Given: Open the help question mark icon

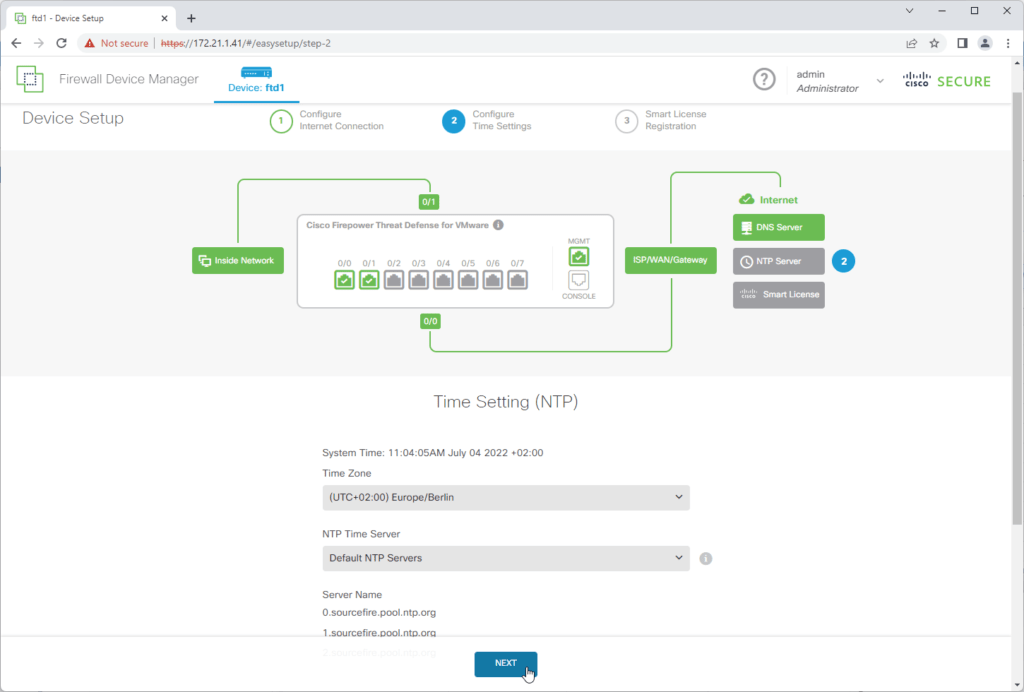Looking at the screenshot, I should point(764,79).
